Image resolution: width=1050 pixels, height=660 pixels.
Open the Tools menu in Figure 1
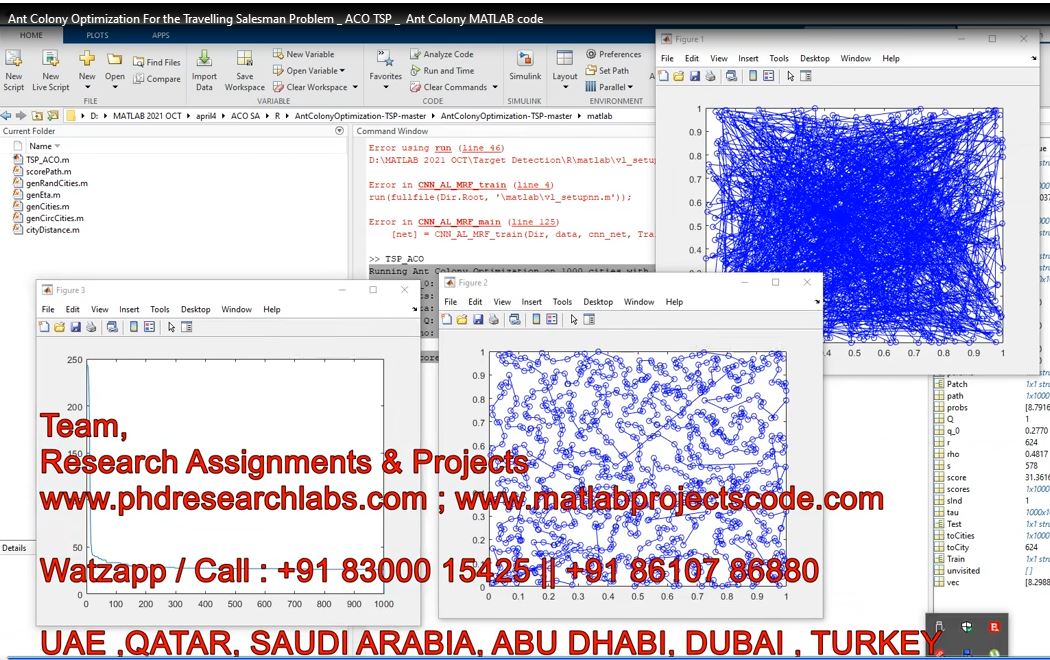pos(779,59)
